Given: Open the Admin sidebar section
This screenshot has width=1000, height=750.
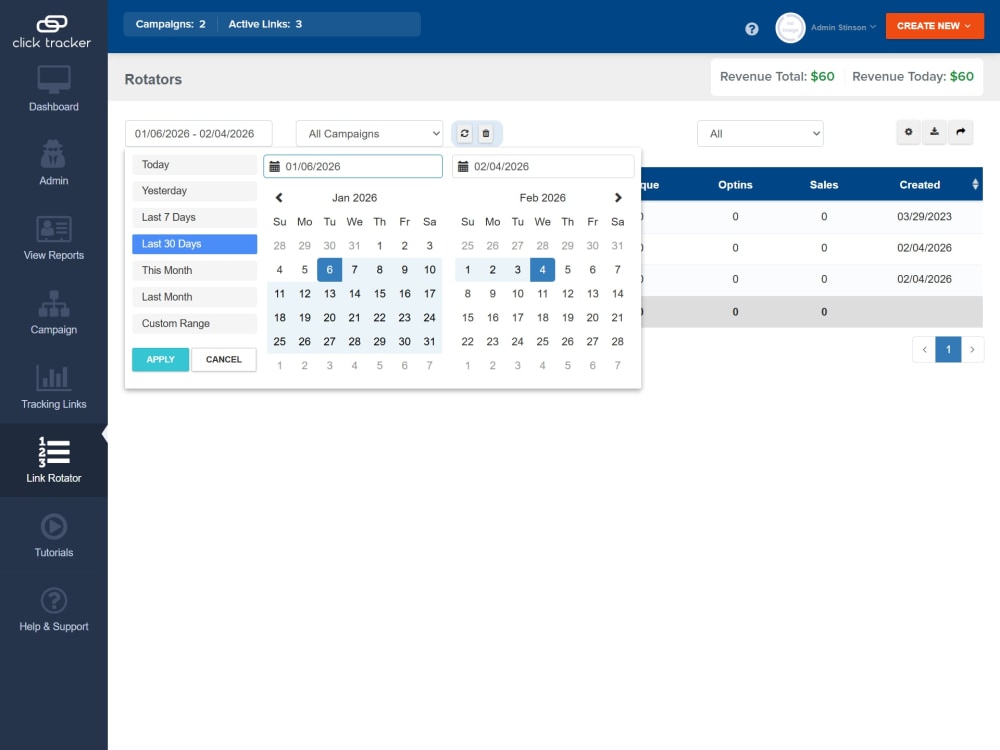Looking at the screenshot, I should (x=54, y=163).
